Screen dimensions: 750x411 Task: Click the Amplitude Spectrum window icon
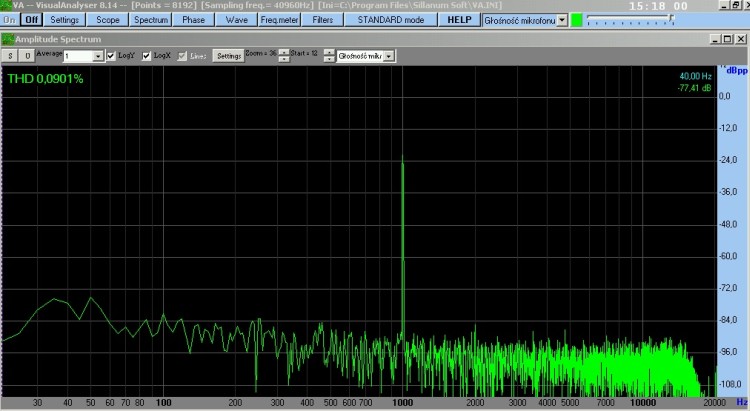[7, 39]
